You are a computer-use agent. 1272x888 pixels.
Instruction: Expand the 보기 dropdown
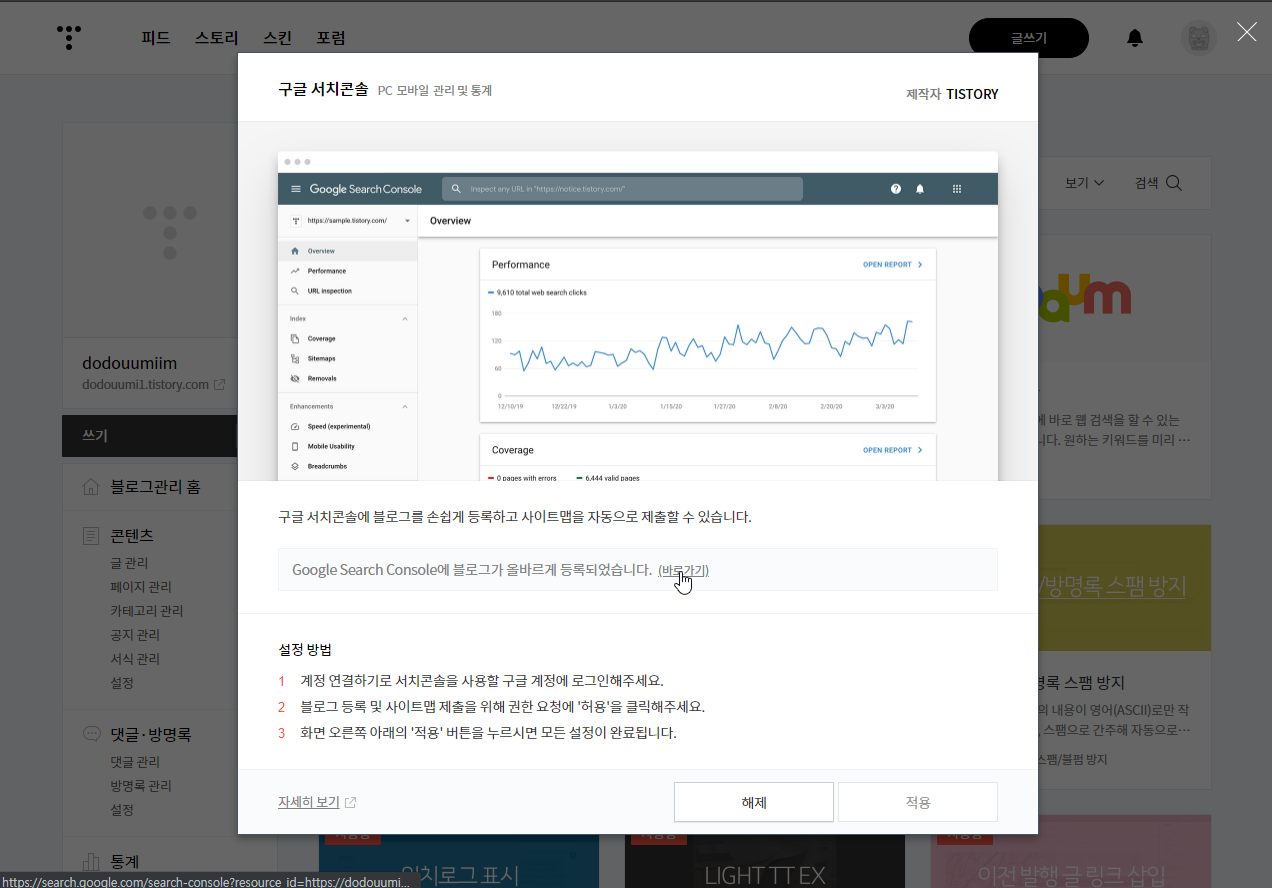click(1085, 183)
